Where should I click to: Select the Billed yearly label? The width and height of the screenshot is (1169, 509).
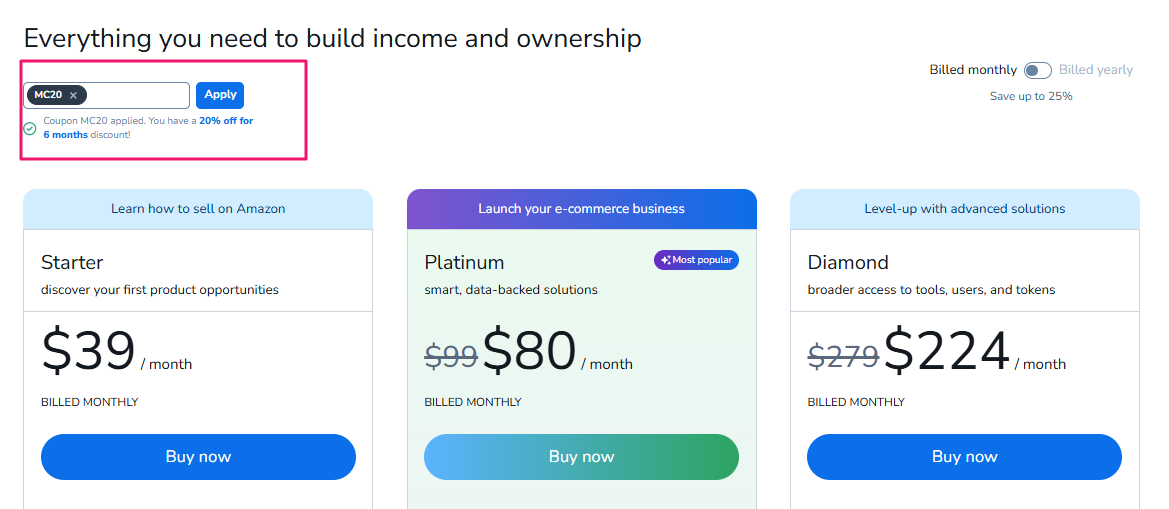pos(1095,70)
